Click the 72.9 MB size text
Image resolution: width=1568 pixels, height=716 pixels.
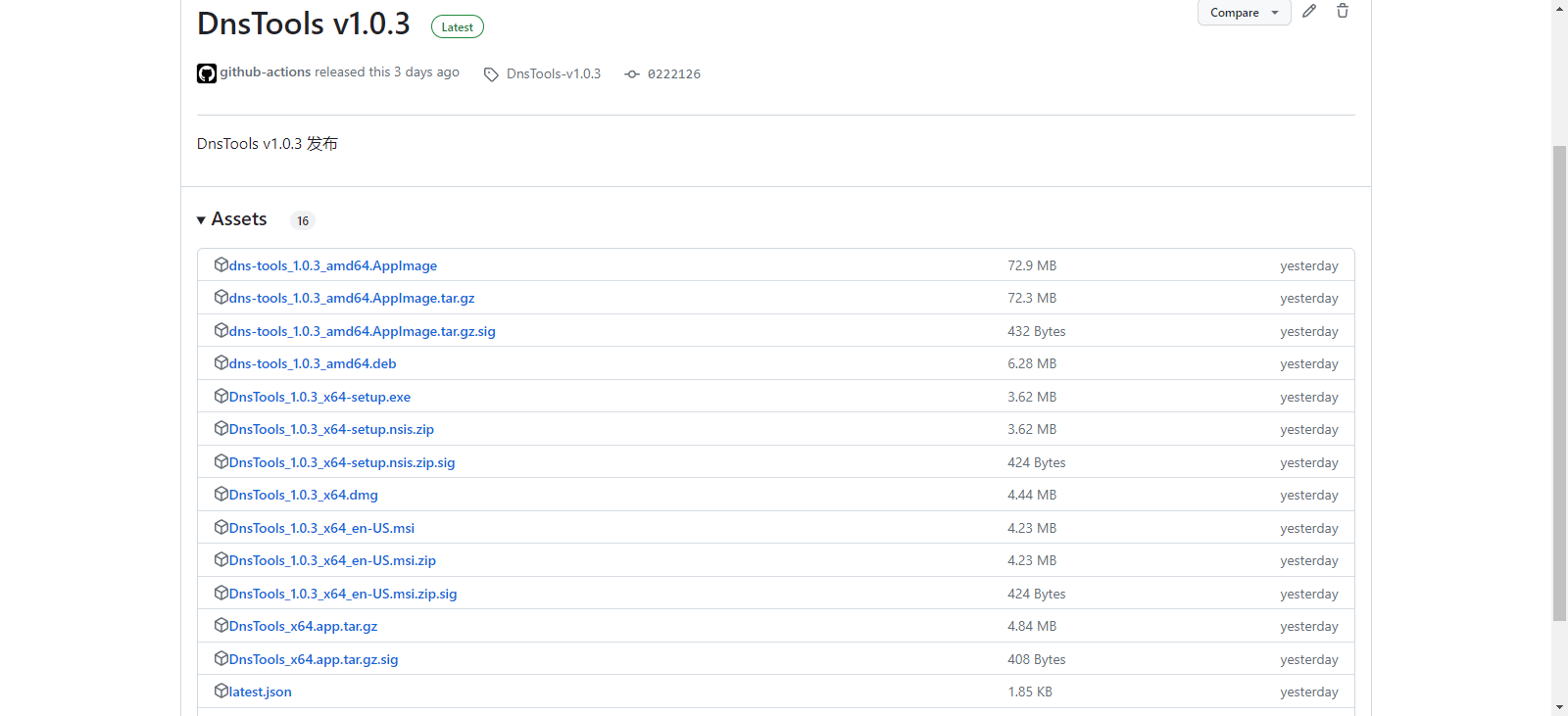[1032, 265]
